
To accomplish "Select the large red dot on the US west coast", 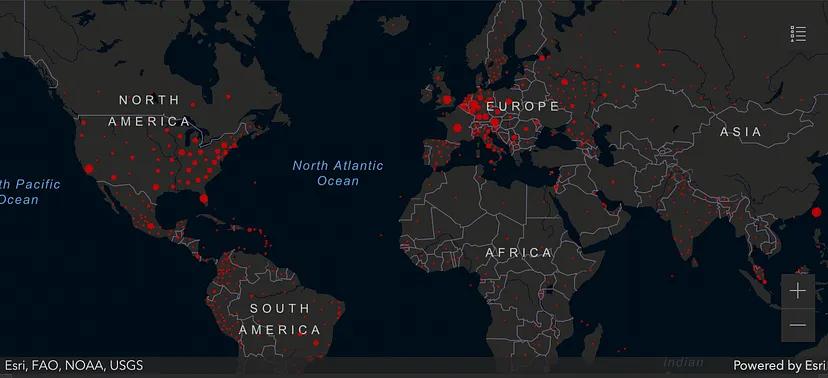I will pyautogui.click(x=89, y=168).
